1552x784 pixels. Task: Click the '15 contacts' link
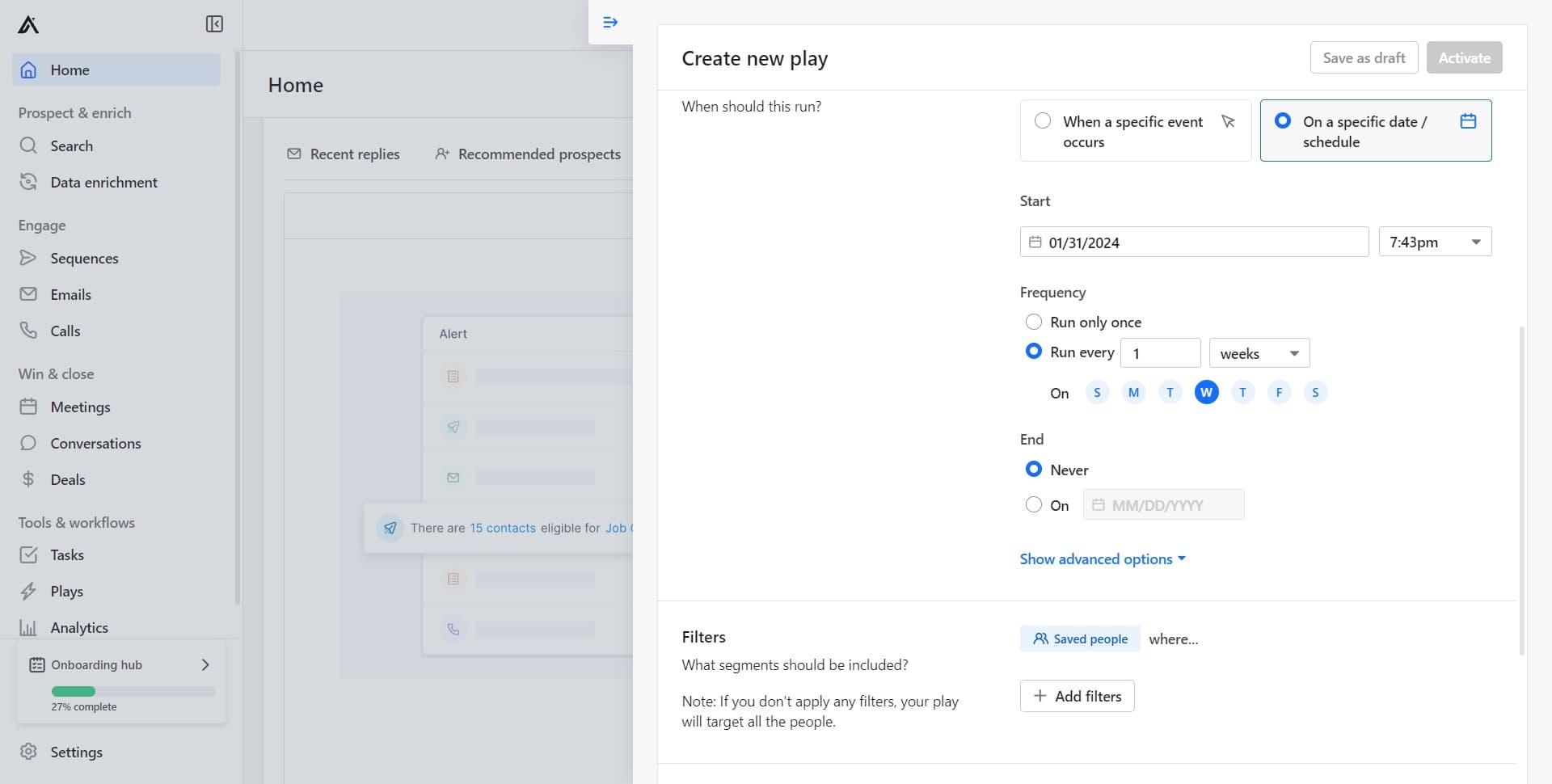[x=503, y=528]
